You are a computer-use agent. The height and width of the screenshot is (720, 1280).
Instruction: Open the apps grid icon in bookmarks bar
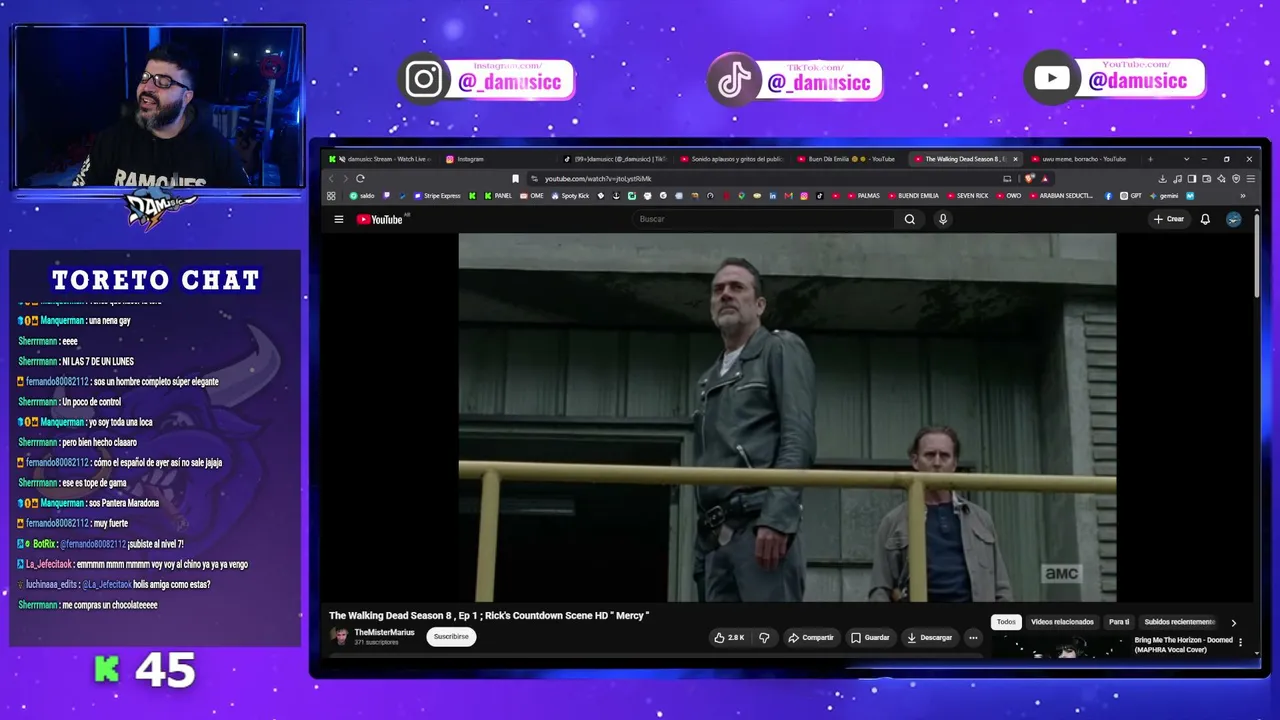331,196
